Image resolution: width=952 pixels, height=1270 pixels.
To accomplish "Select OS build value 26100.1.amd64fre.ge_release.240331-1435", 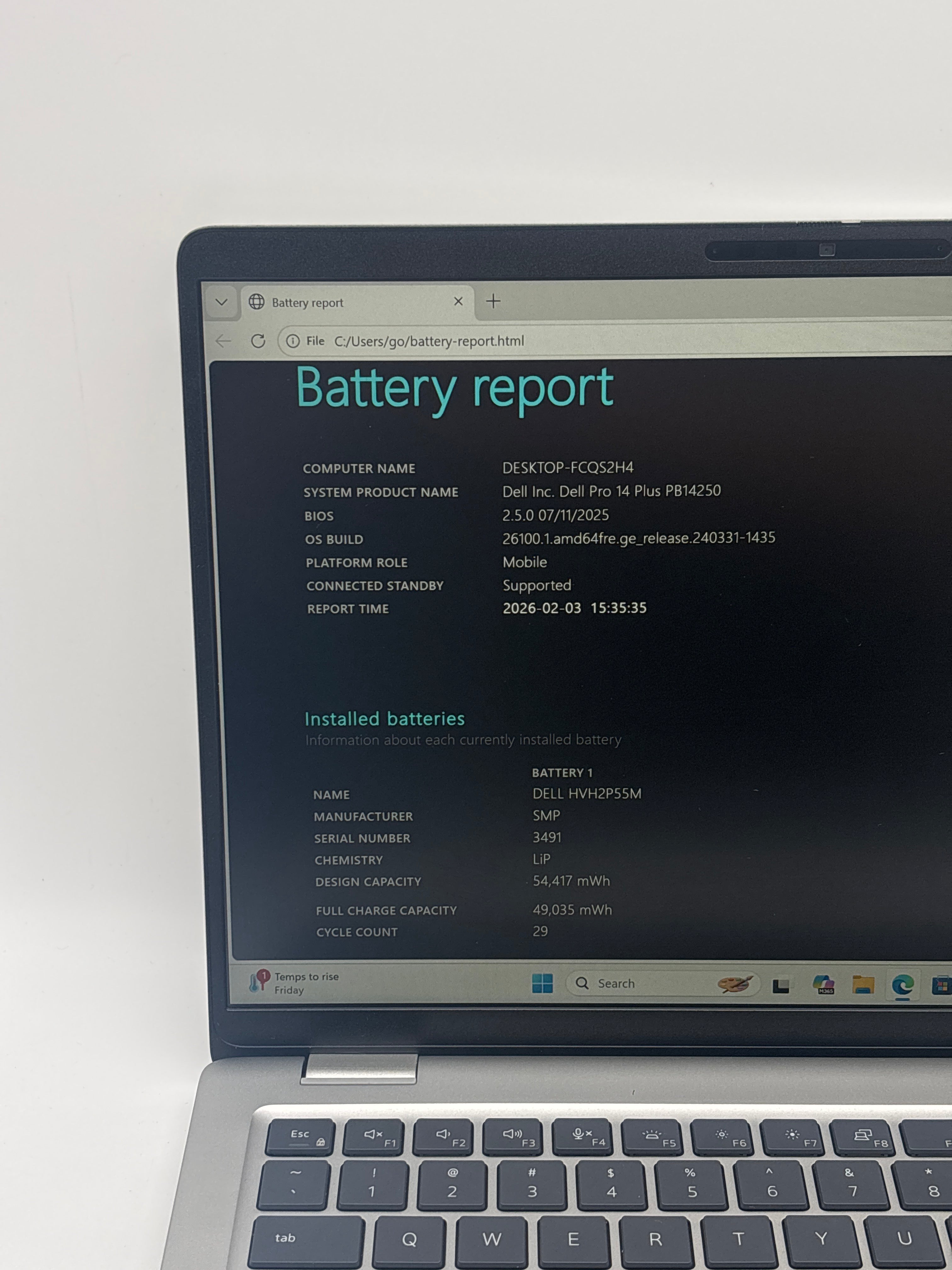I will (639, 538).
